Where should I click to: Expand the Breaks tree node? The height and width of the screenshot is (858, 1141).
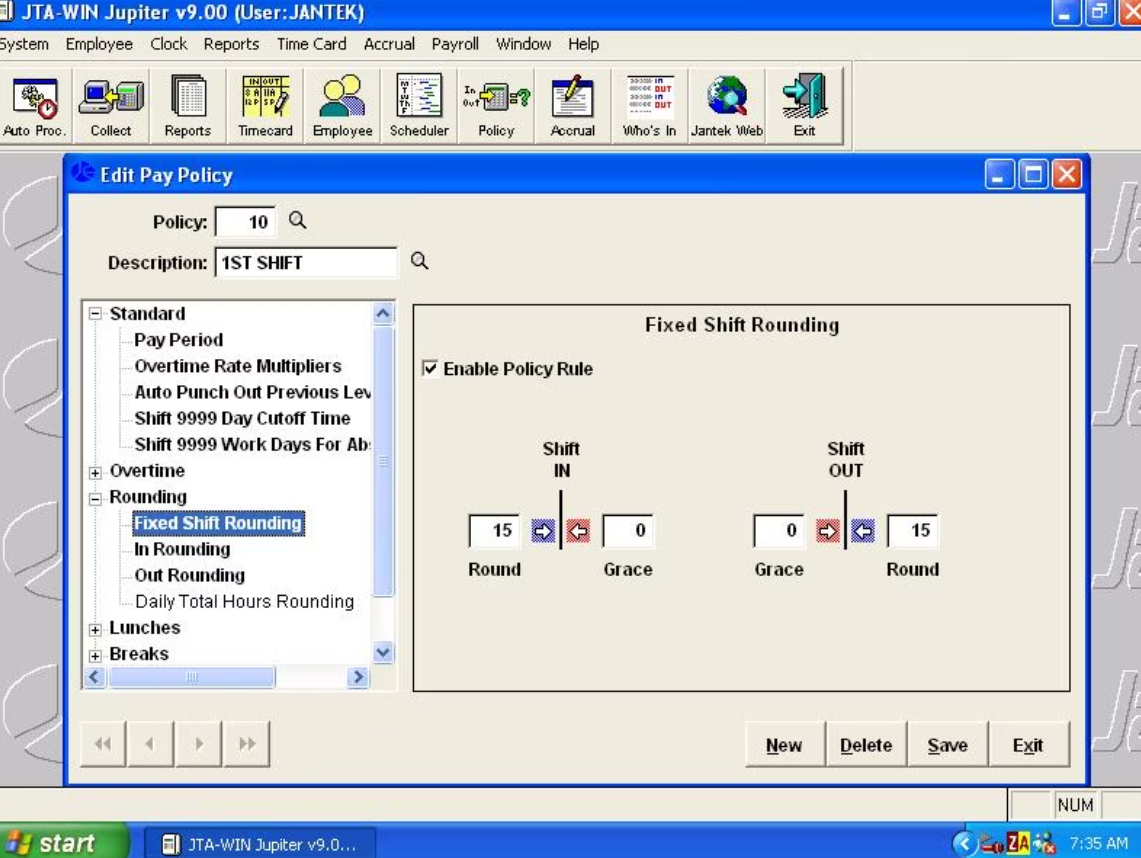pyautogui.click(x=95, y=656)
